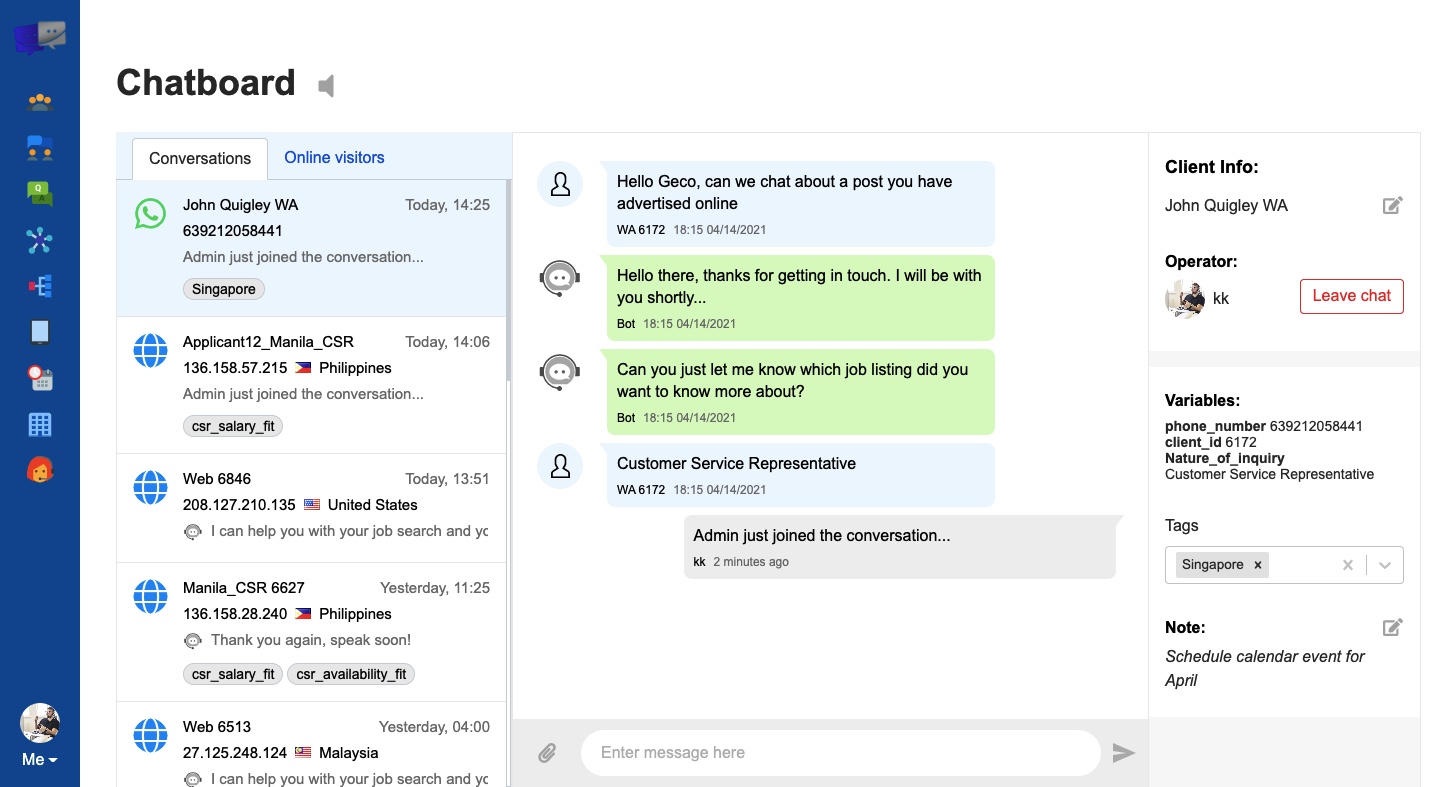Edit the note with pencil icon
The width and height of the screenshot is (1437, 787).
(x=1392, y=627)
